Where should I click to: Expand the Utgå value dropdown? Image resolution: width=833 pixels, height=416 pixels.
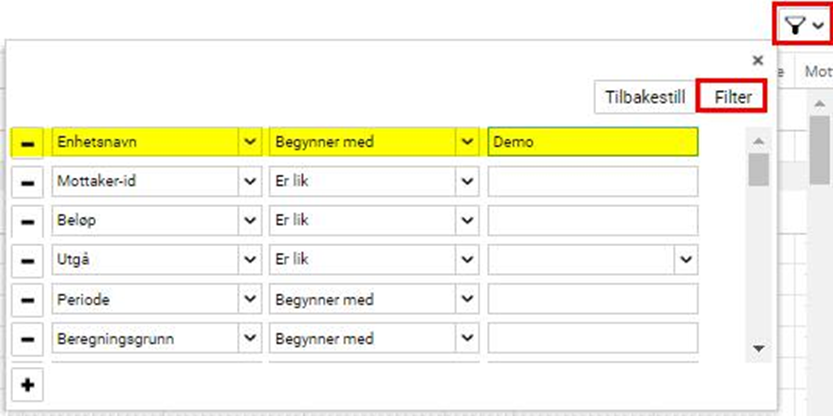pos(686,260)
